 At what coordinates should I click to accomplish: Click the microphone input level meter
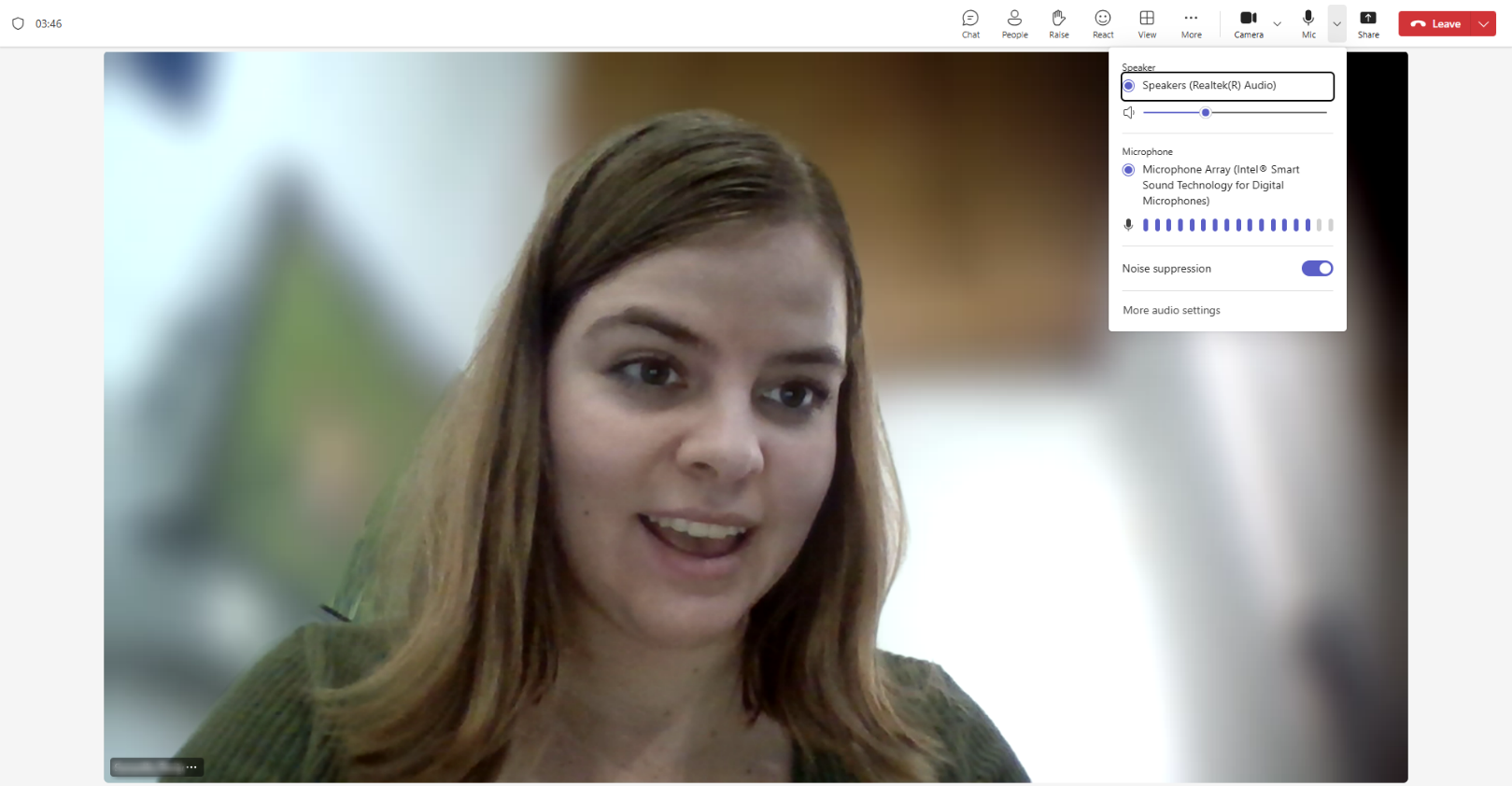(1238, 225)
